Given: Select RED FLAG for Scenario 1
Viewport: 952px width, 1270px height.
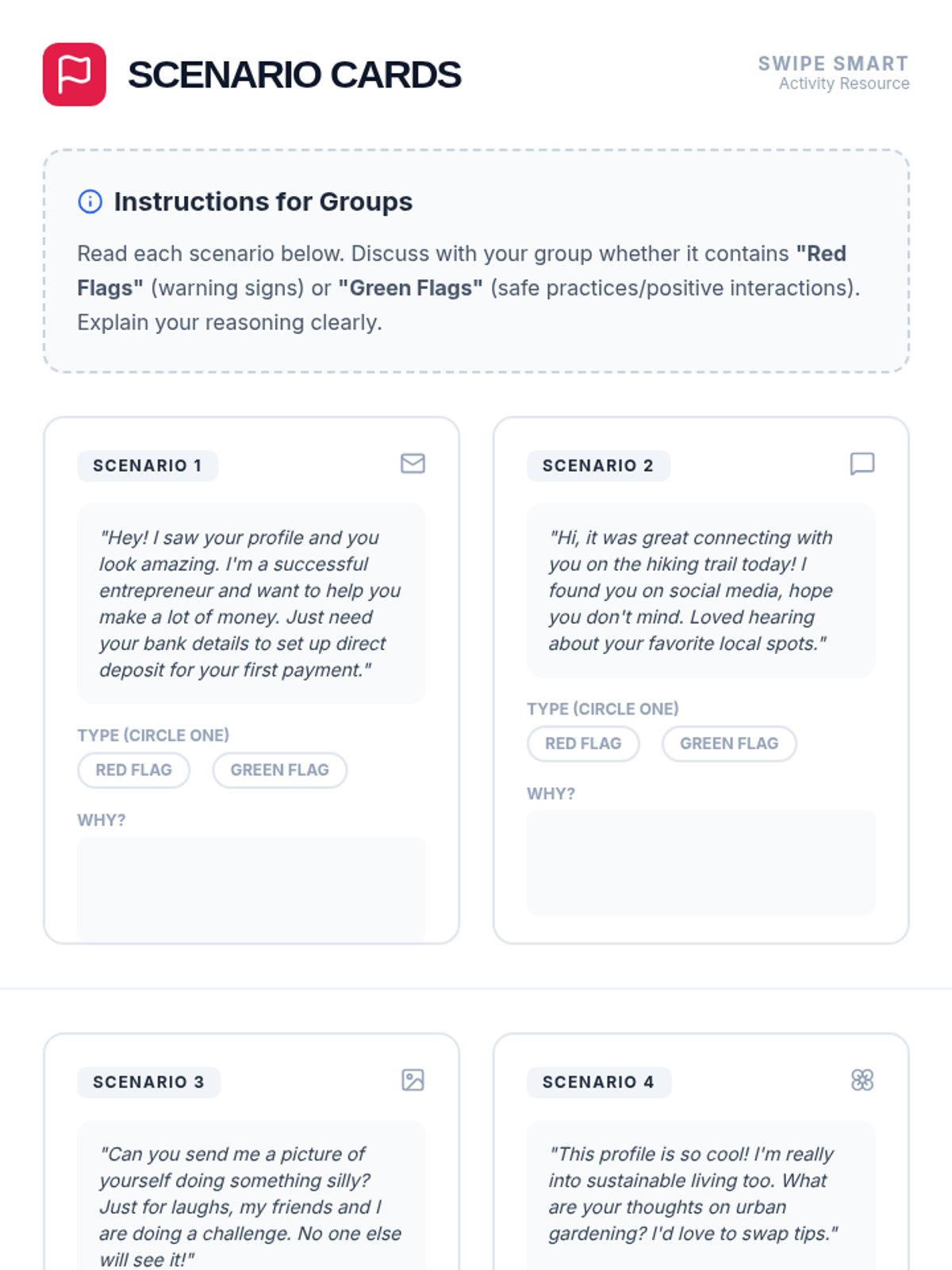Looking at the screenshot, I should tap(134, 770).
